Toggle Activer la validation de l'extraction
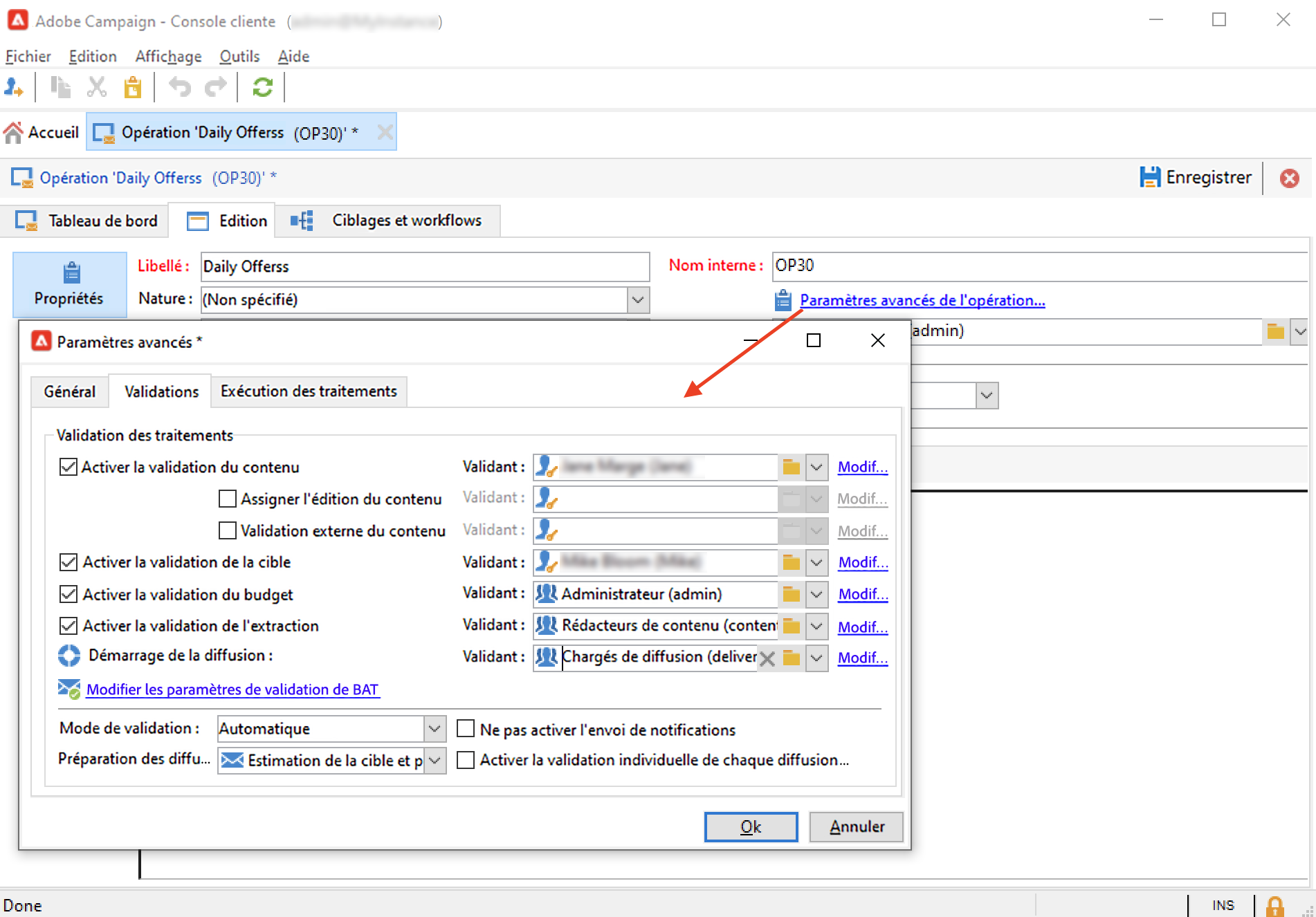This screenshot has height=917, width=1316. (x=68, y=626)
